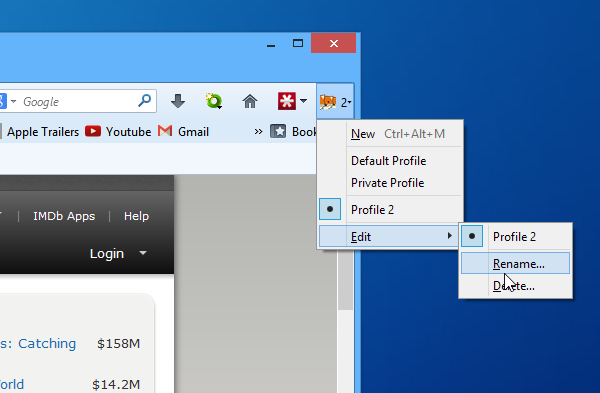Click the star Bookmarks icon in the bookmarks bar
The image size is (600, 393).
tap(278, 131)
